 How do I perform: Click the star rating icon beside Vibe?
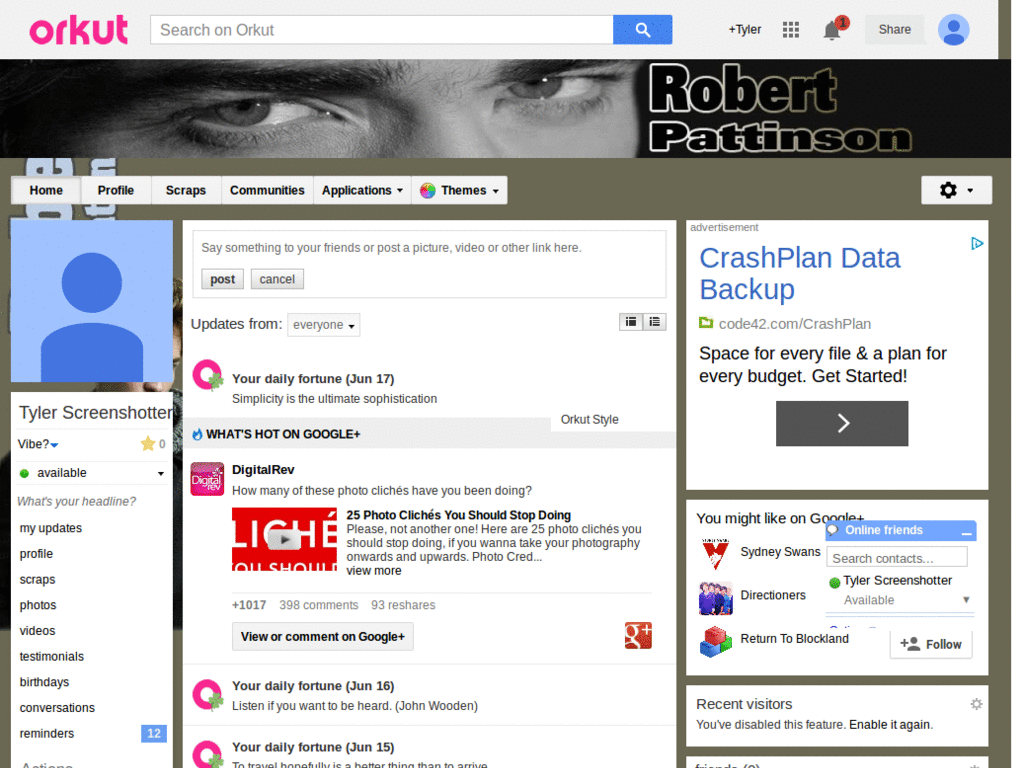[x=148, y=444]
